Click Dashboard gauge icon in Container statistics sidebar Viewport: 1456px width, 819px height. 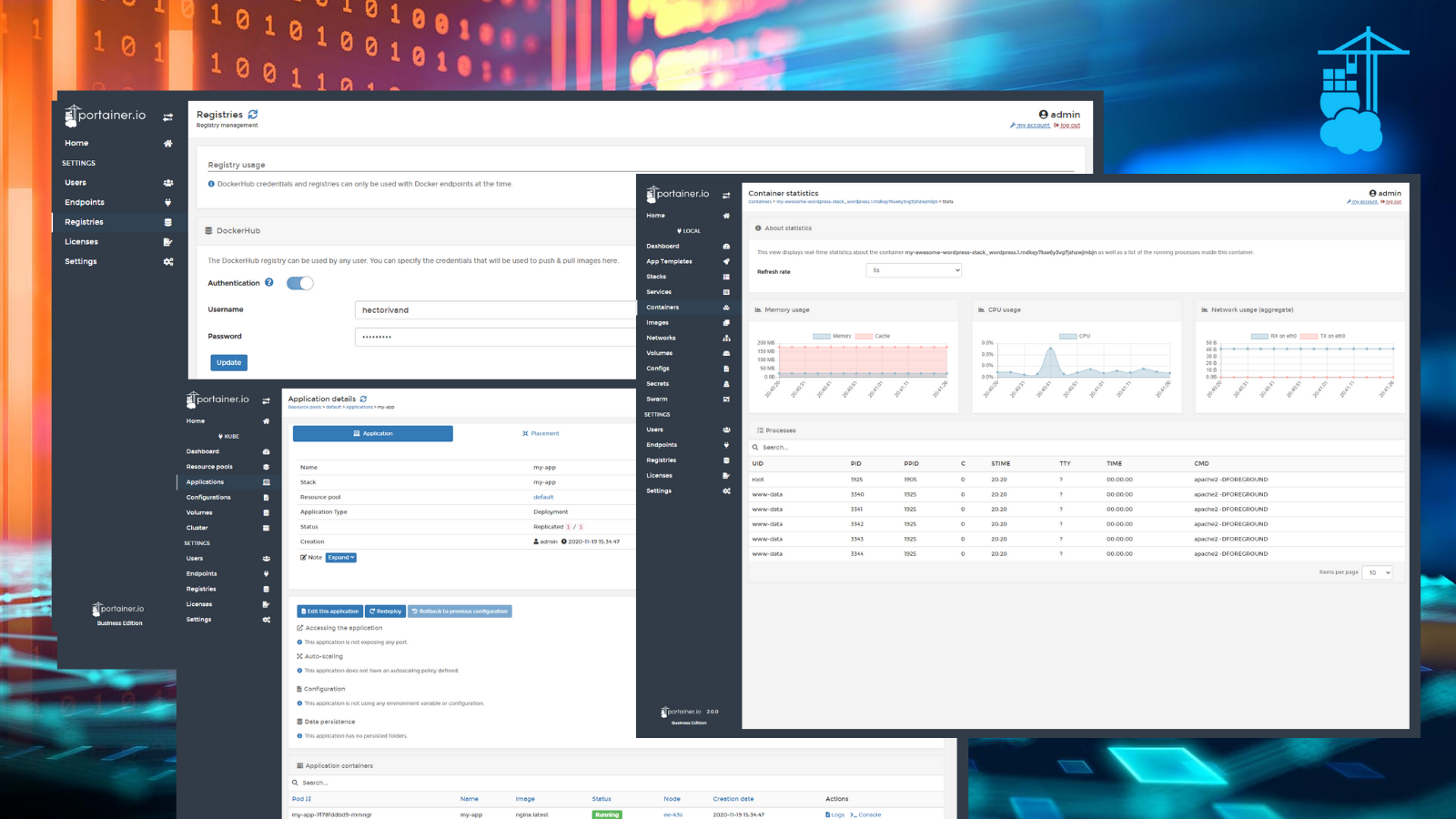click(726, 247)
